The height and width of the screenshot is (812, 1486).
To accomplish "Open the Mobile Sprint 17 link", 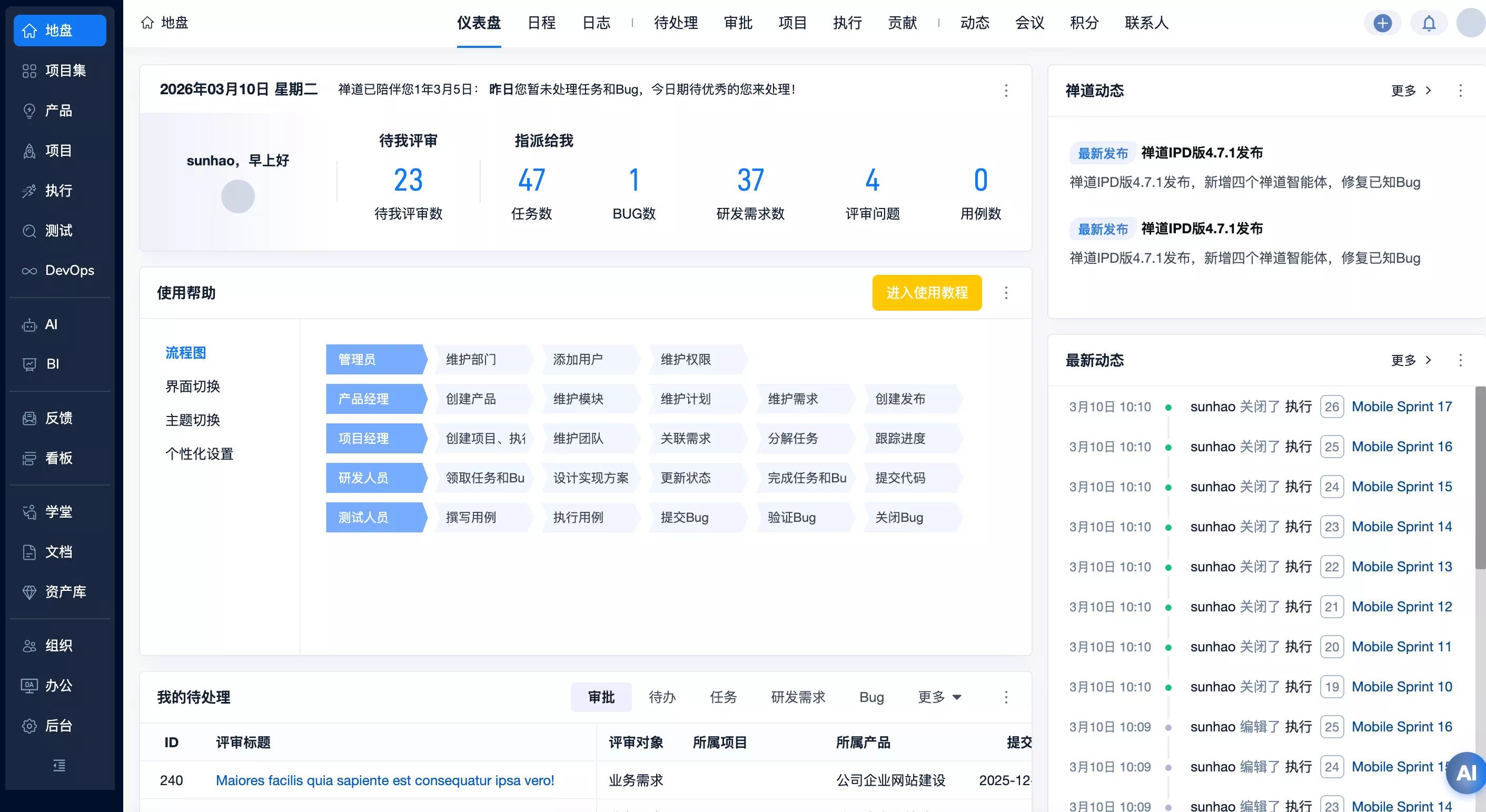I will (1401, 407).
